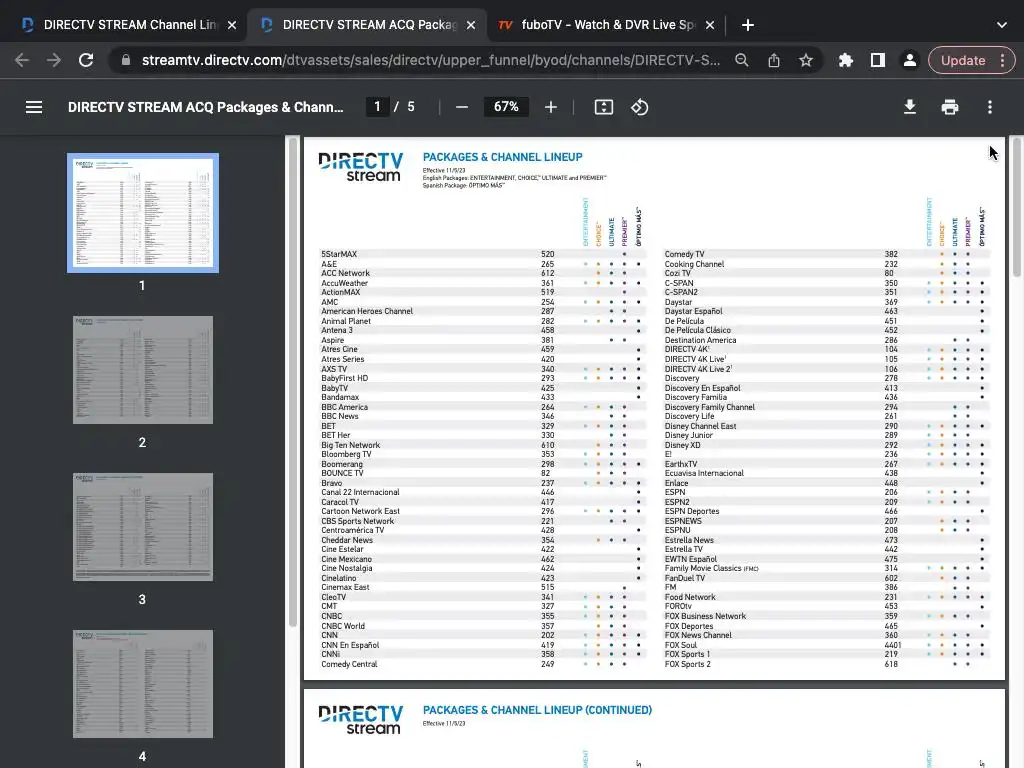Open the profile account menu
Viewport: 1024px width, 768px height.
pos(909,60)
